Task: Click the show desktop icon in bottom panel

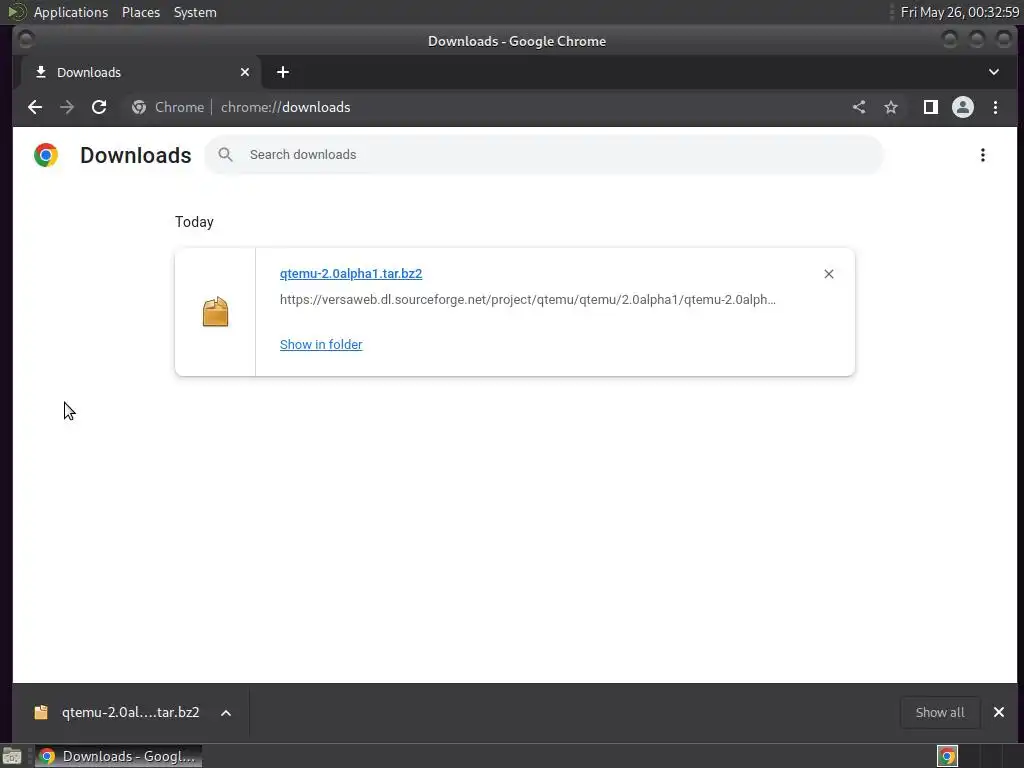Action: pos(12,756)
